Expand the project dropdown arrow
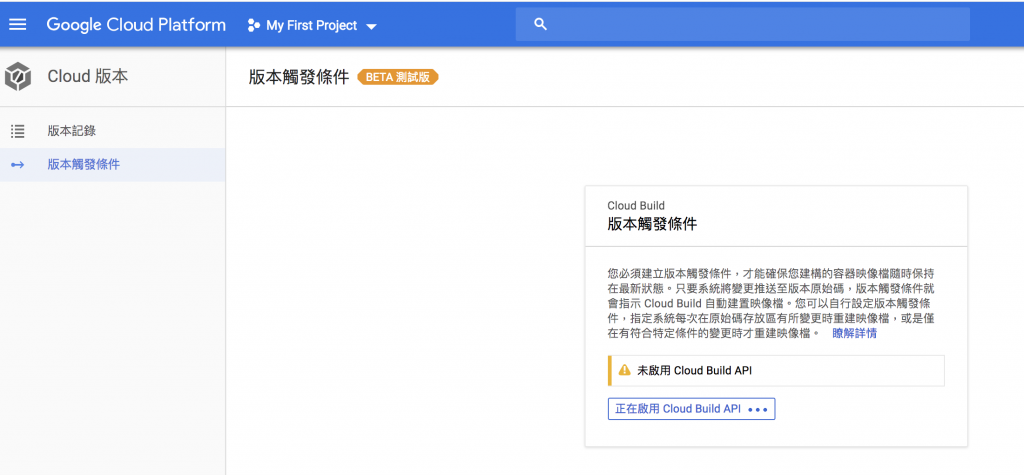The width and height of the screenshot is (1024, 475). 372,27
